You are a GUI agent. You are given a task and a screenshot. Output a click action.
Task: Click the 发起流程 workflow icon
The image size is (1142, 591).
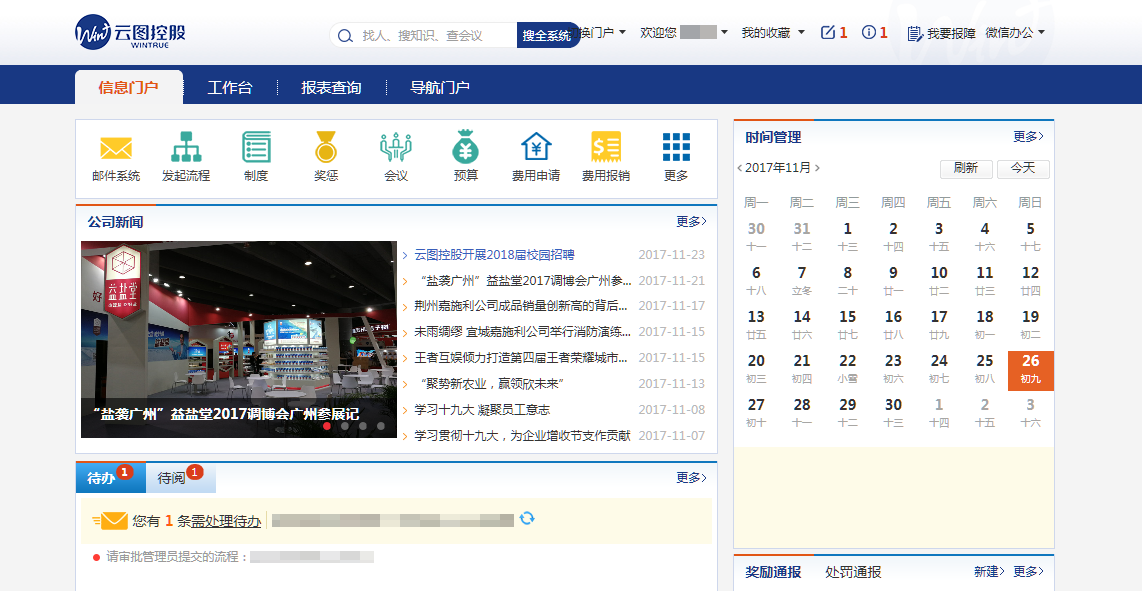(186, 148)
